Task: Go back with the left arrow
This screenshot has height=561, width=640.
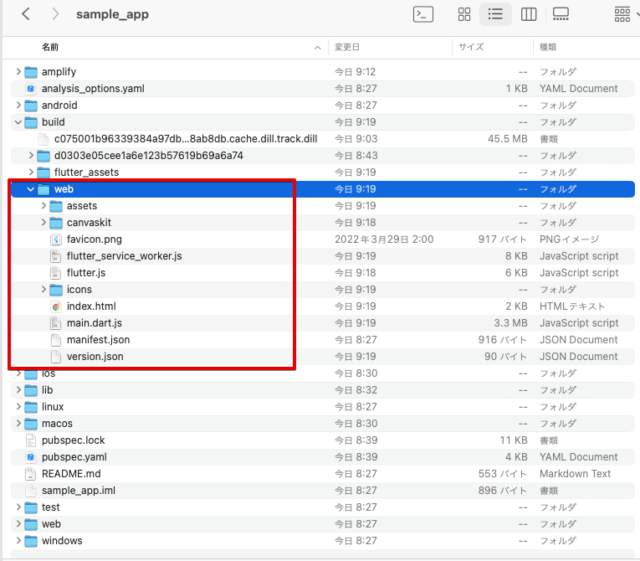Action: 26,14
